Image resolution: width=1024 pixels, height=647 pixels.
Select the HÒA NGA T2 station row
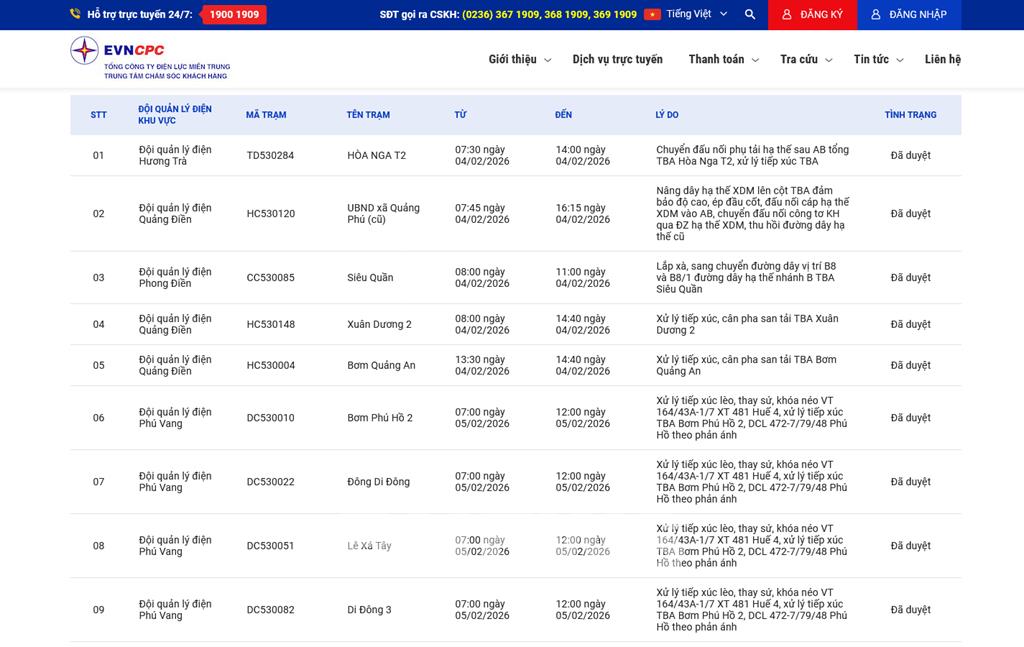click(x=376, y=156)
